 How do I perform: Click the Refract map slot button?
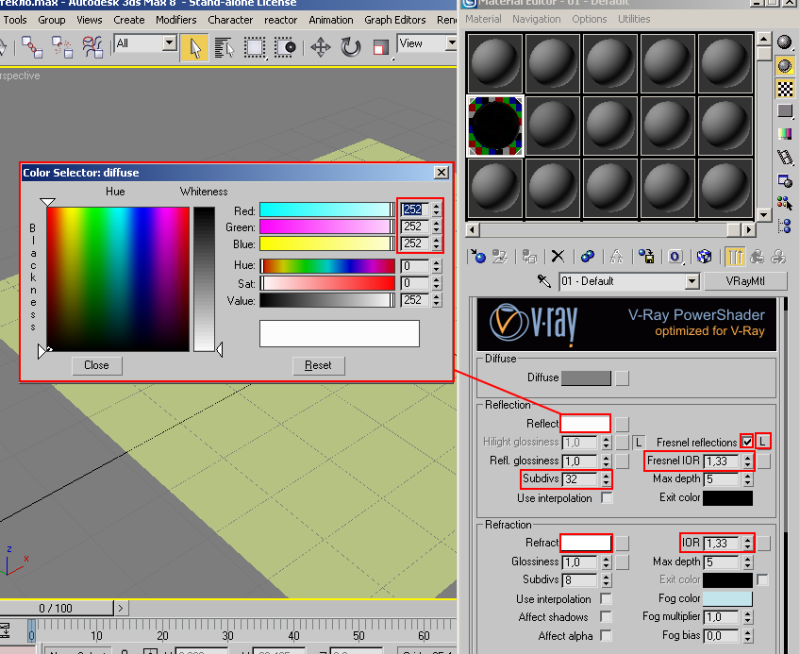[x=622, y=543]
